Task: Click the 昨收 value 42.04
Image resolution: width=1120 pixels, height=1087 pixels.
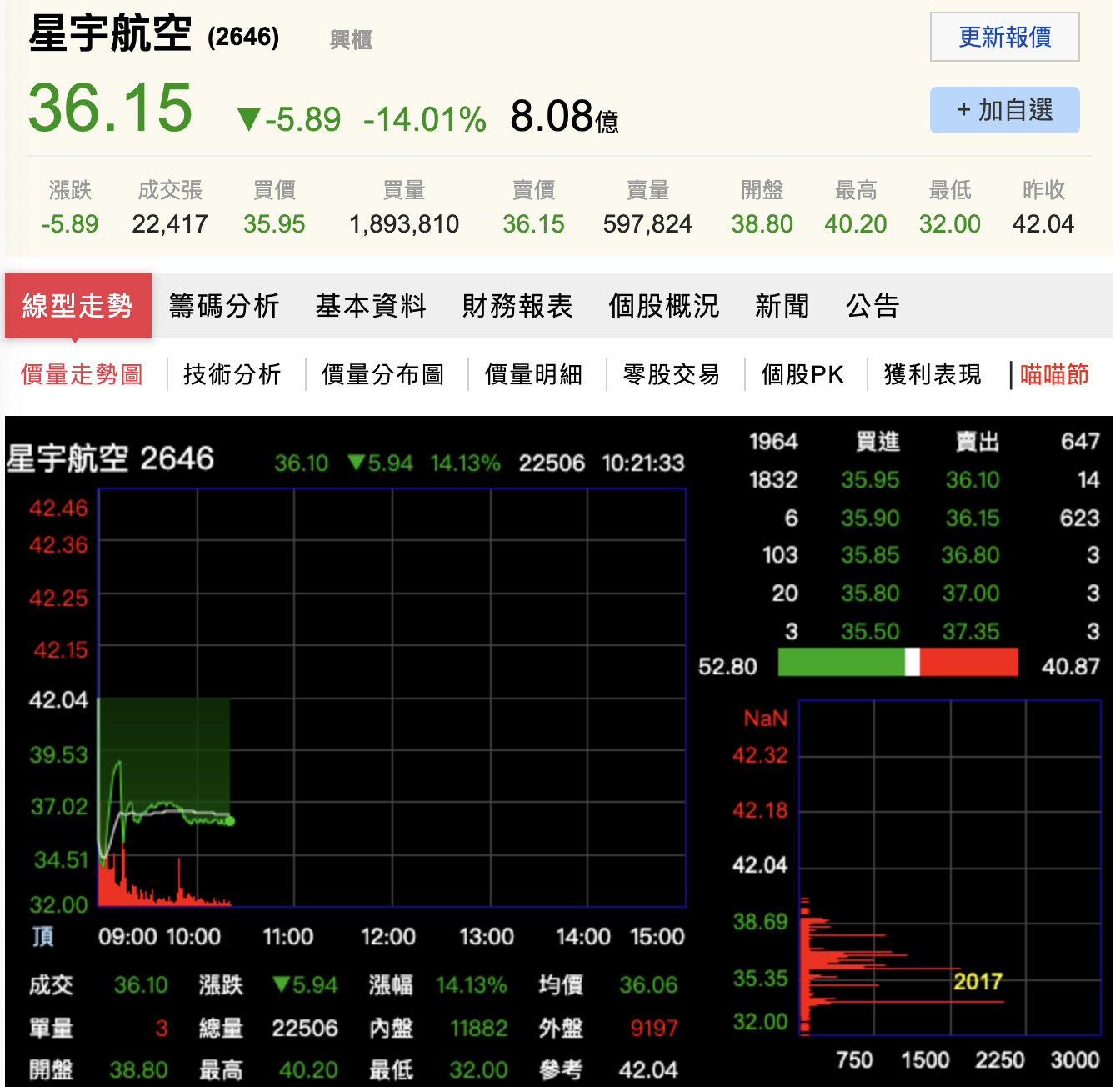Action: point(1043,223)
